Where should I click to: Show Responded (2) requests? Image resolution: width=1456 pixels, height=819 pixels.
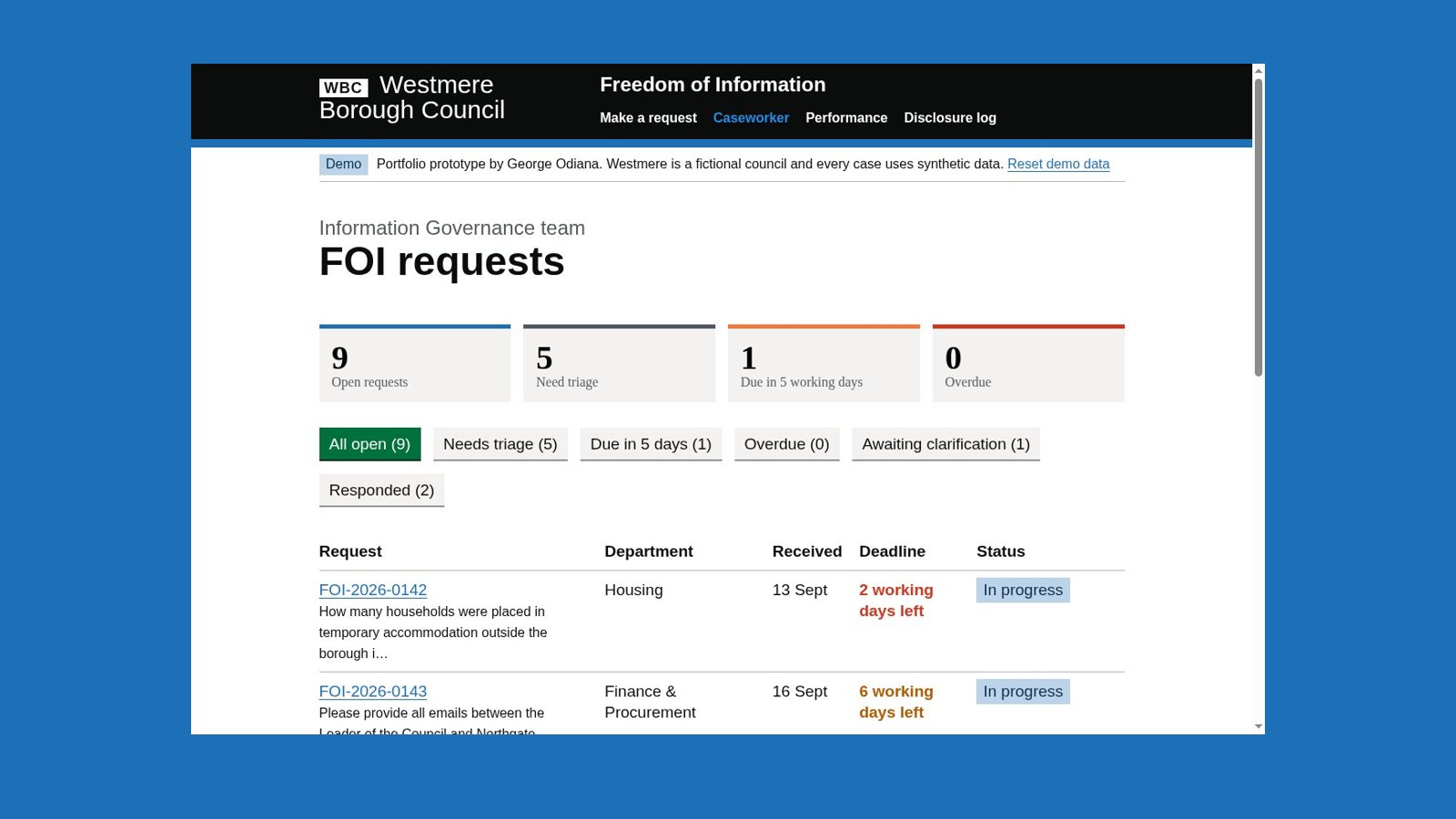coord(381,490)
